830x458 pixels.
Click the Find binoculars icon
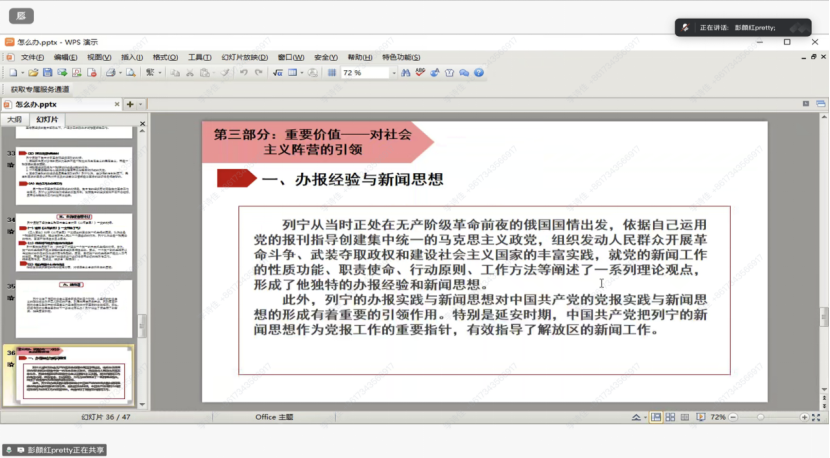click(407, 73)
